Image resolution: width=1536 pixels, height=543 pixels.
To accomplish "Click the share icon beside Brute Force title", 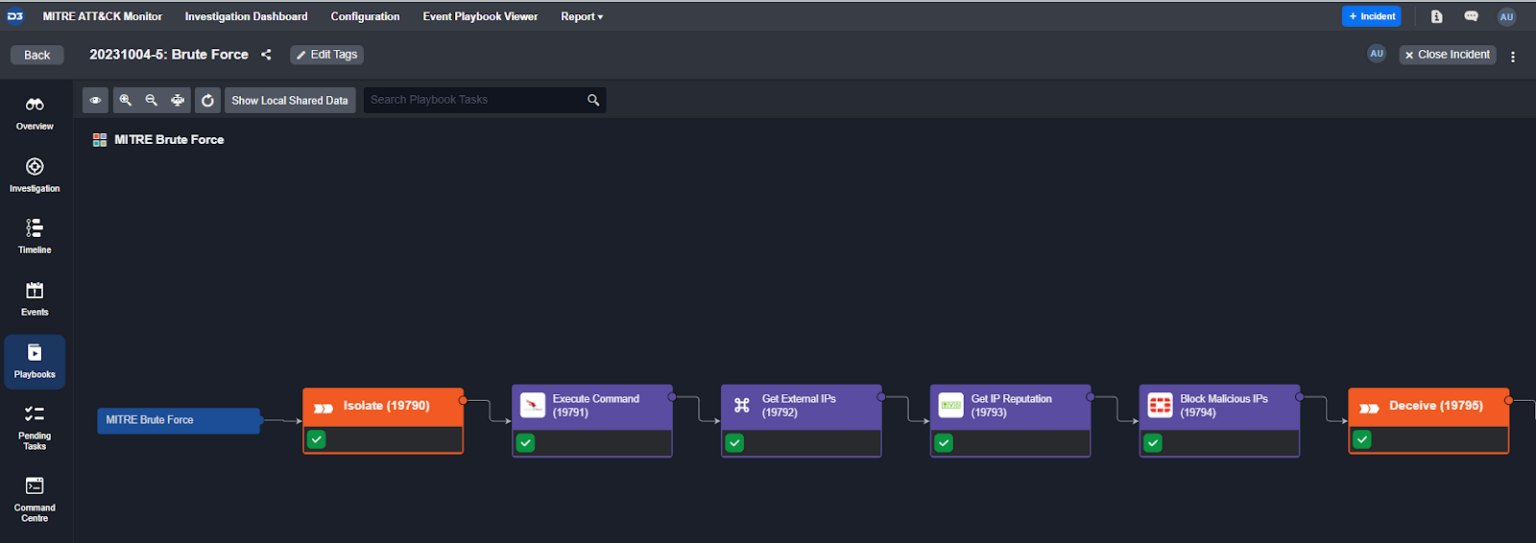I will pyautogui.click(x=266, y=55).
